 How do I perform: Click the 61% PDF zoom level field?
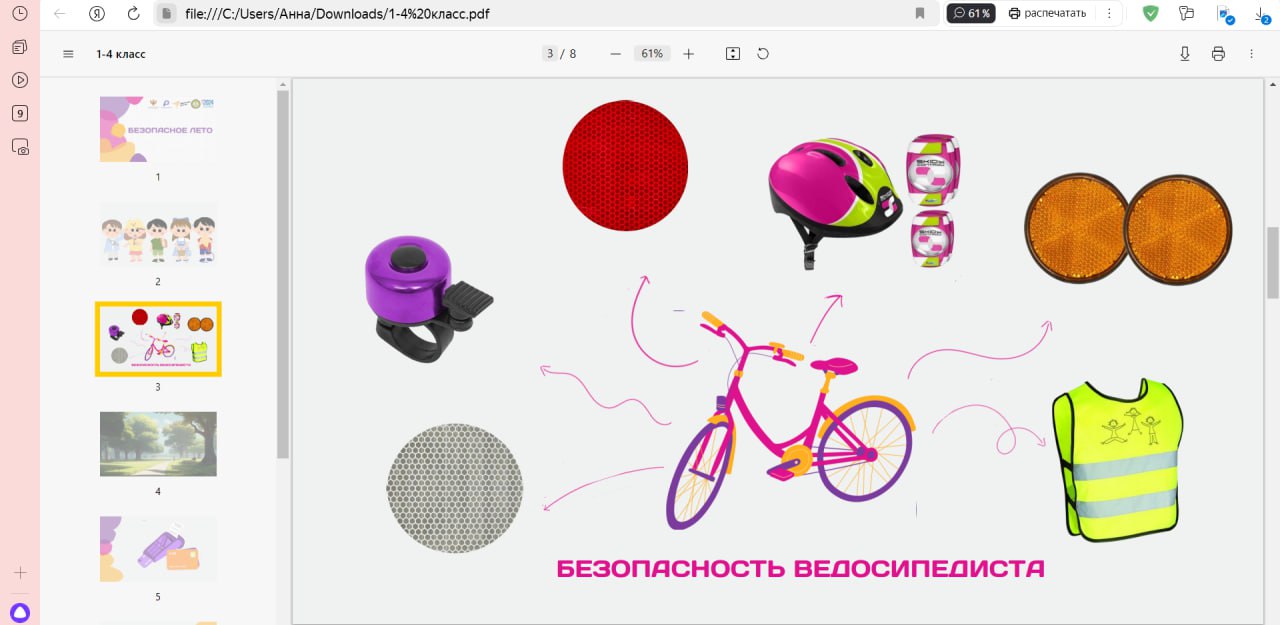click(x=652, y=54)
